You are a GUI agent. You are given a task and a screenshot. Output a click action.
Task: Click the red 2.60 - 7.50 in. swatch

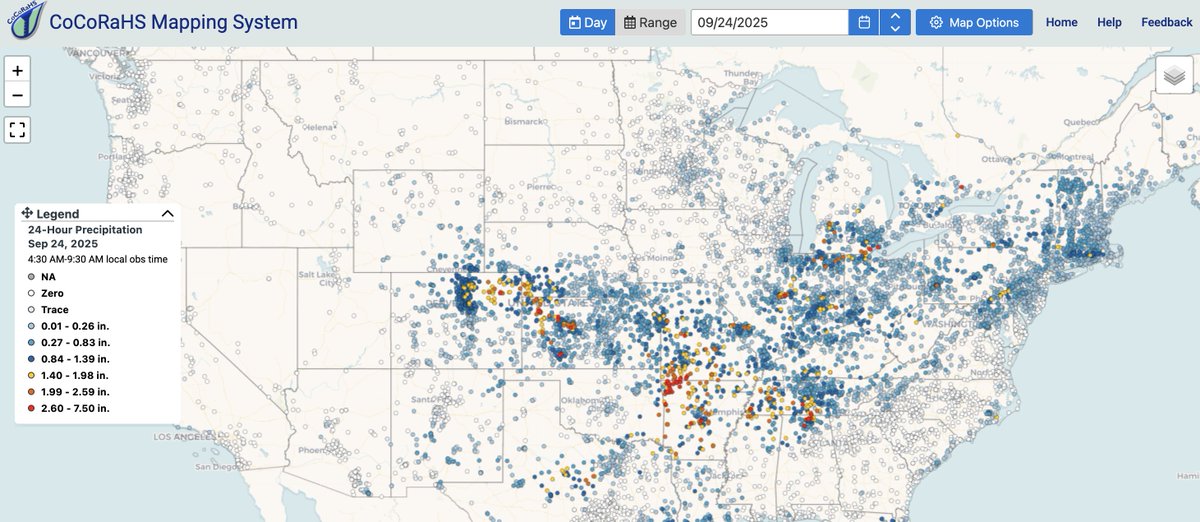[x=32, y=409]
